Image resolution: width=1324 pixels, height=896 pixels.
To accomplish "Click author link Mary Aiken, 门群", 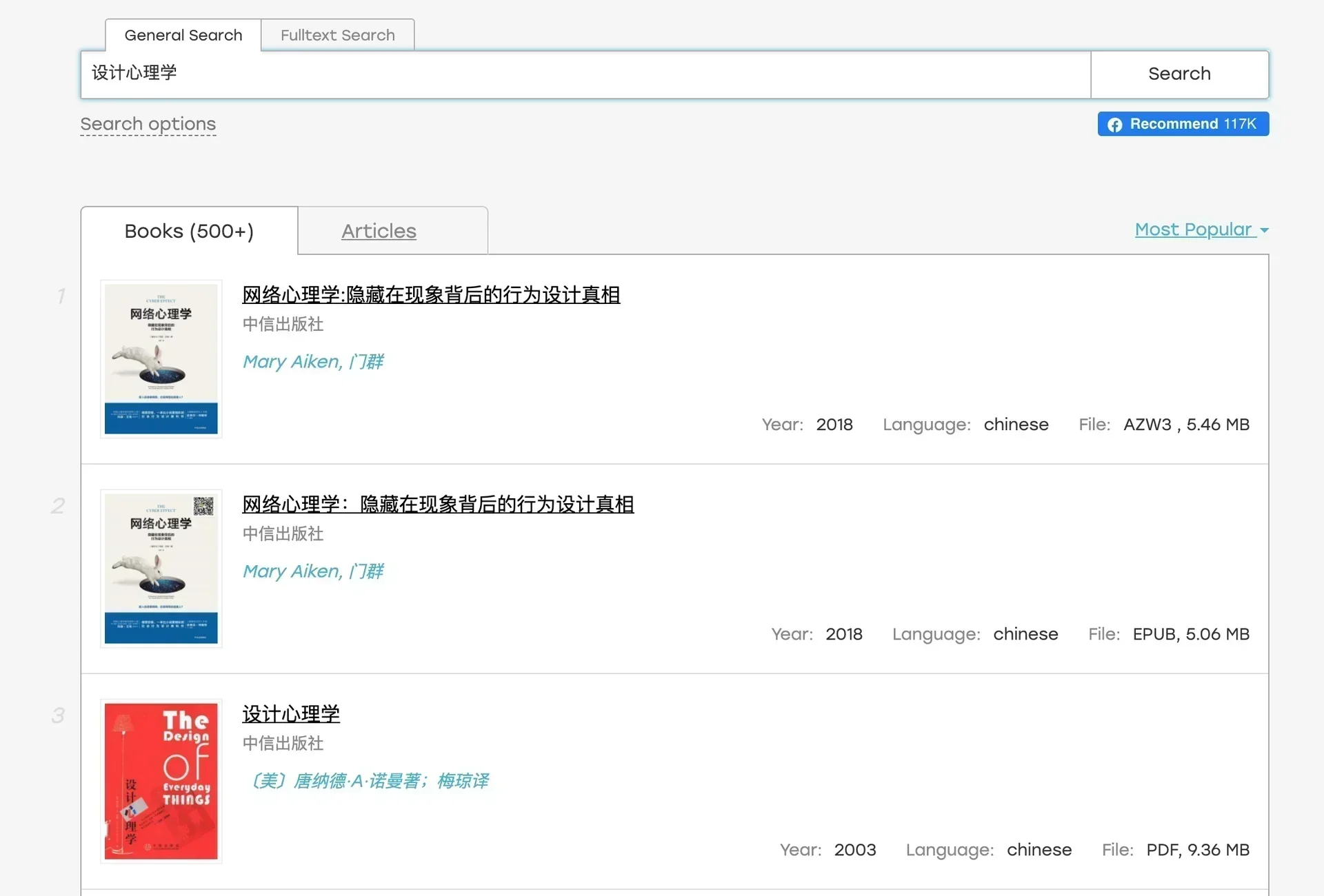I will 312,361.
